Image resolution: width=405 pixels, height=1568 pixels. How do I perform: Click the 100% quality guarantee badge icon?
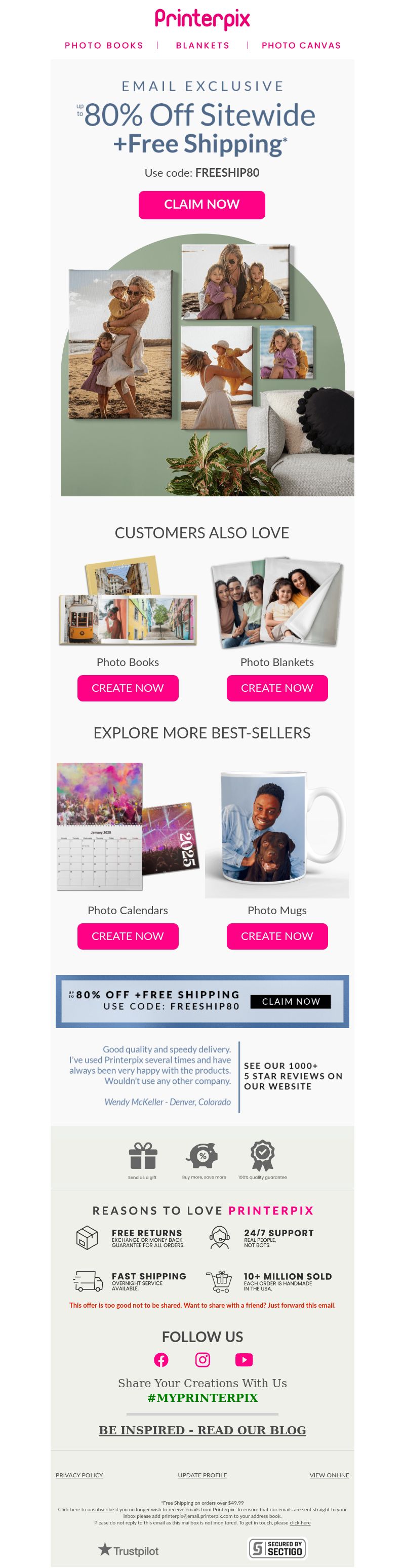pos(262,1155)
